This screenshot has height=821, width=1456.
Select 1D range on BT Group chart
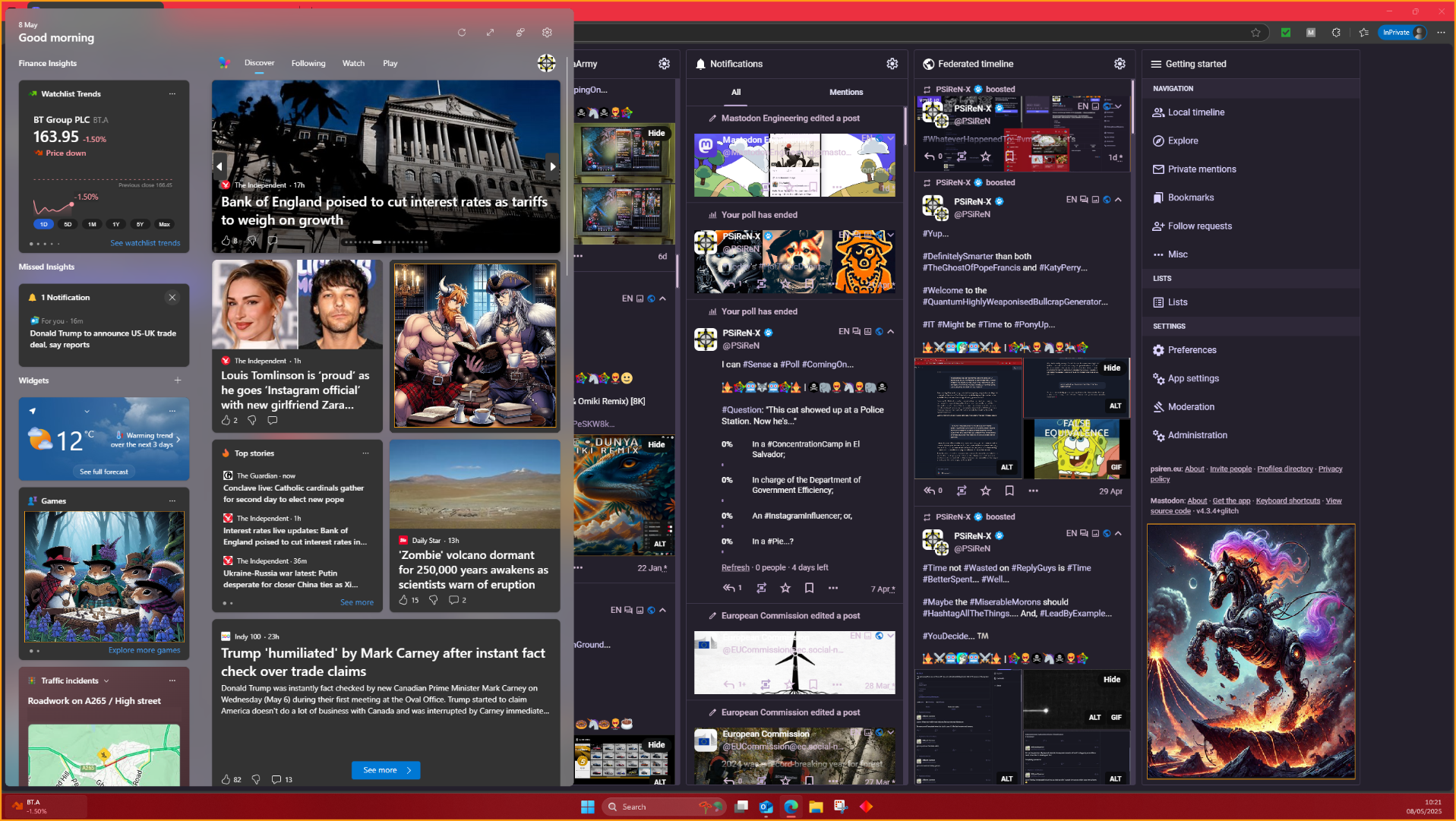click(x=44, y=224)
